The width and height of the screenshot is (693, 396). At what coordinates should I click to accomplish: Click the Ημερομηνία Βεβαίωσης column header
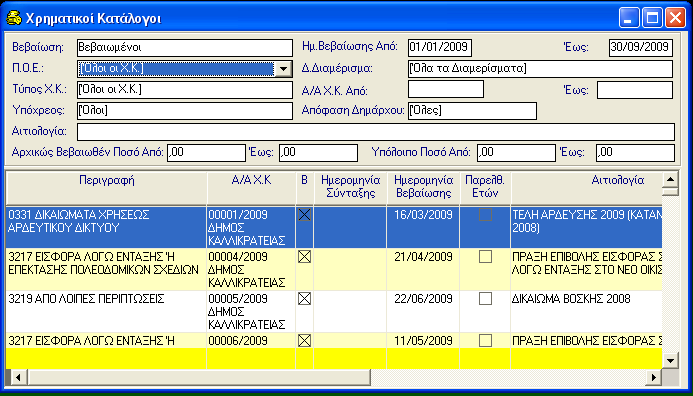423,188
